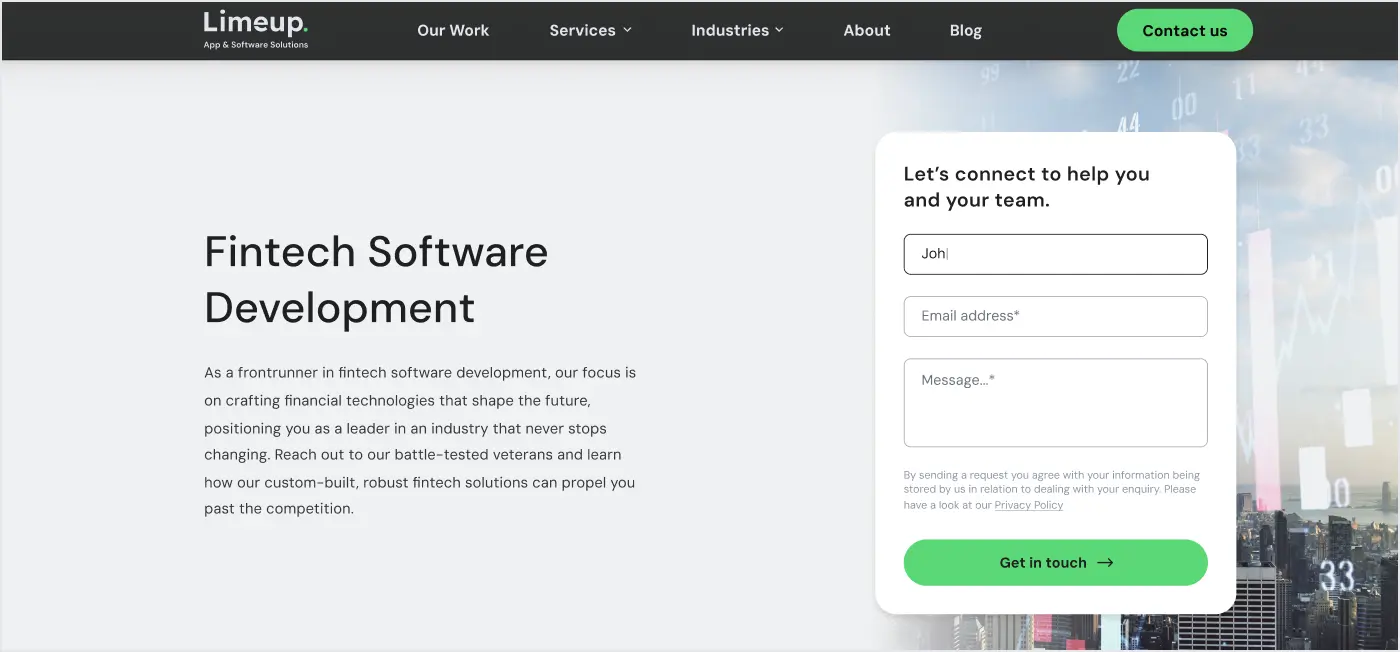Image resolution: width=1400 pixels, height=652 pixels.
Task: Click the "Fintech Software Development" heading
Action: pos(376,279)
